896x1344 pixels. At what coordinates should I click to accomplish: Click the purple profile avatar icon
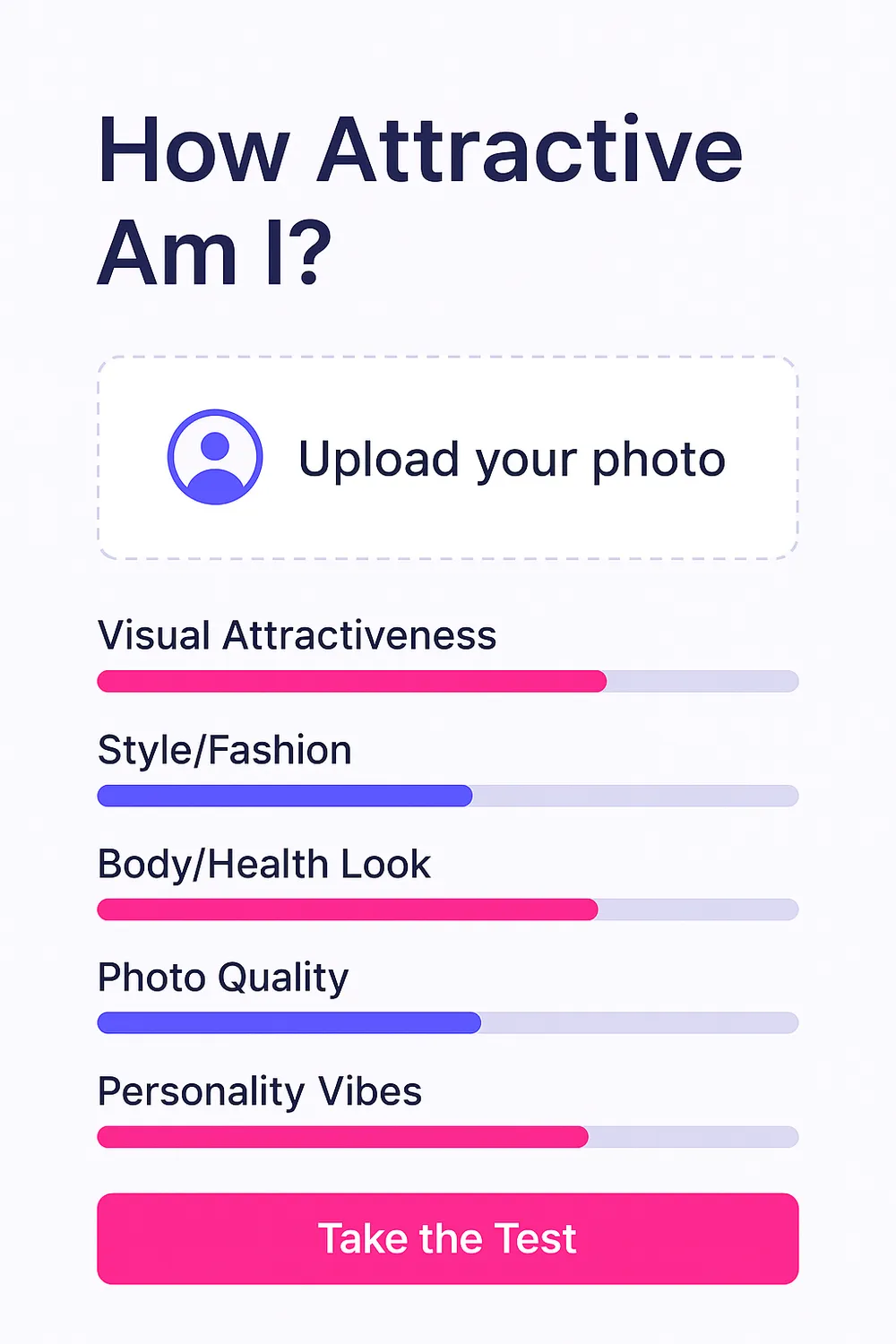pos(215,457)
